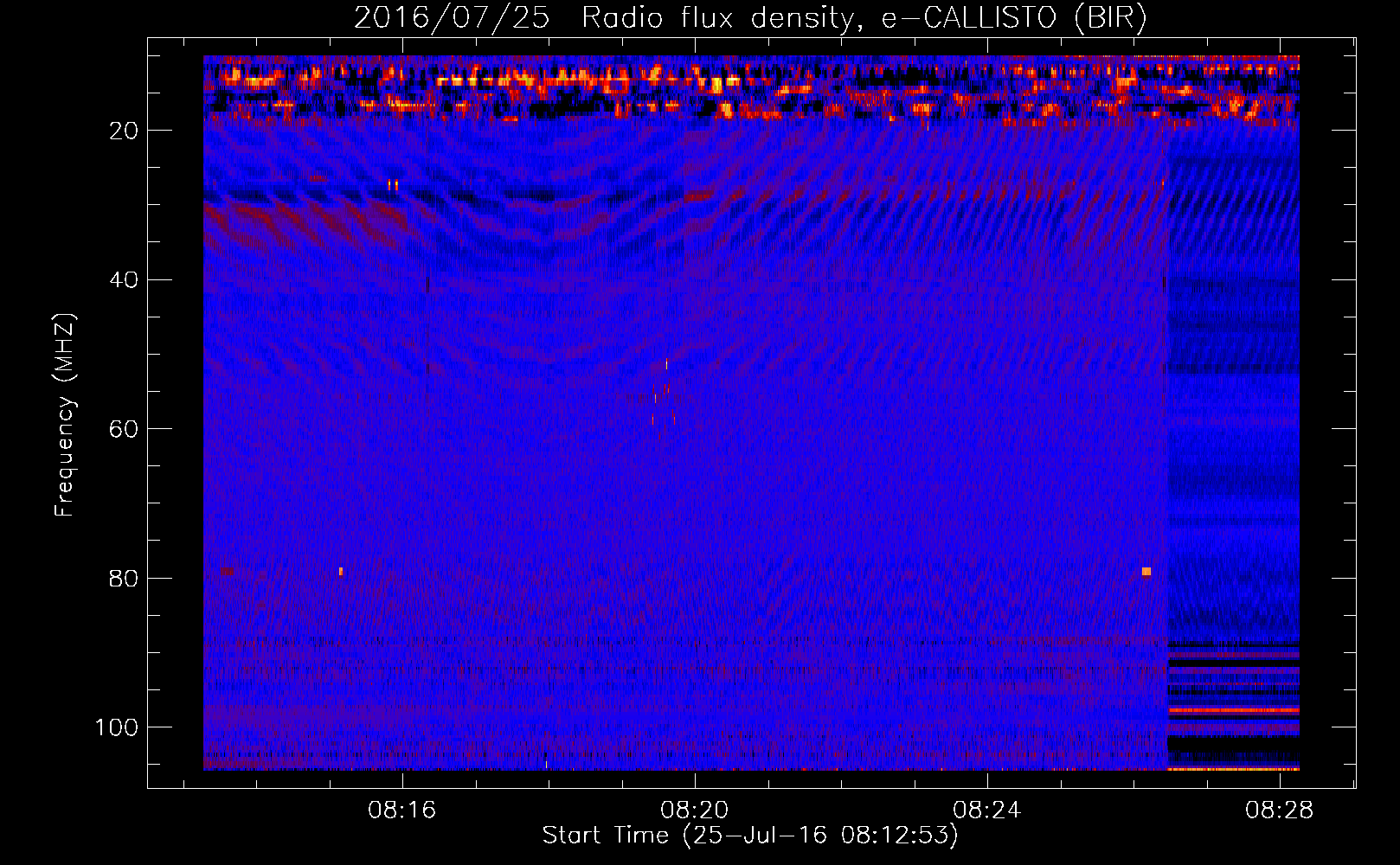Click the '08:24' time tick label
Screen dimensions: 1400x865
987,811
